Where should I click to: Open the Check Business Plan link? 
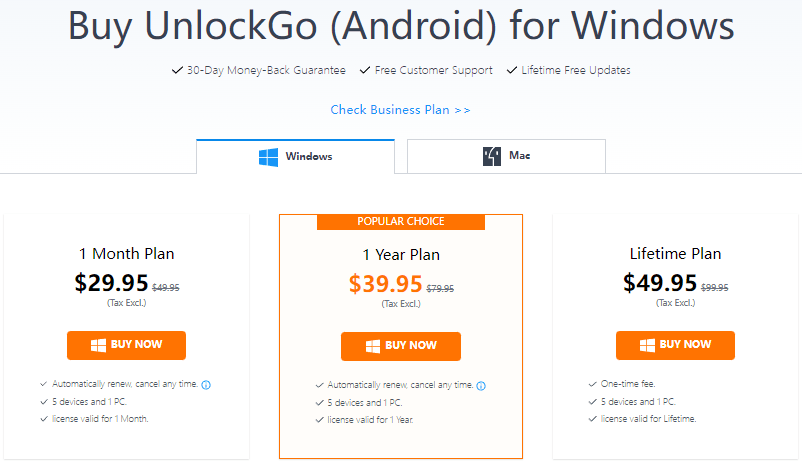point(400,110)
